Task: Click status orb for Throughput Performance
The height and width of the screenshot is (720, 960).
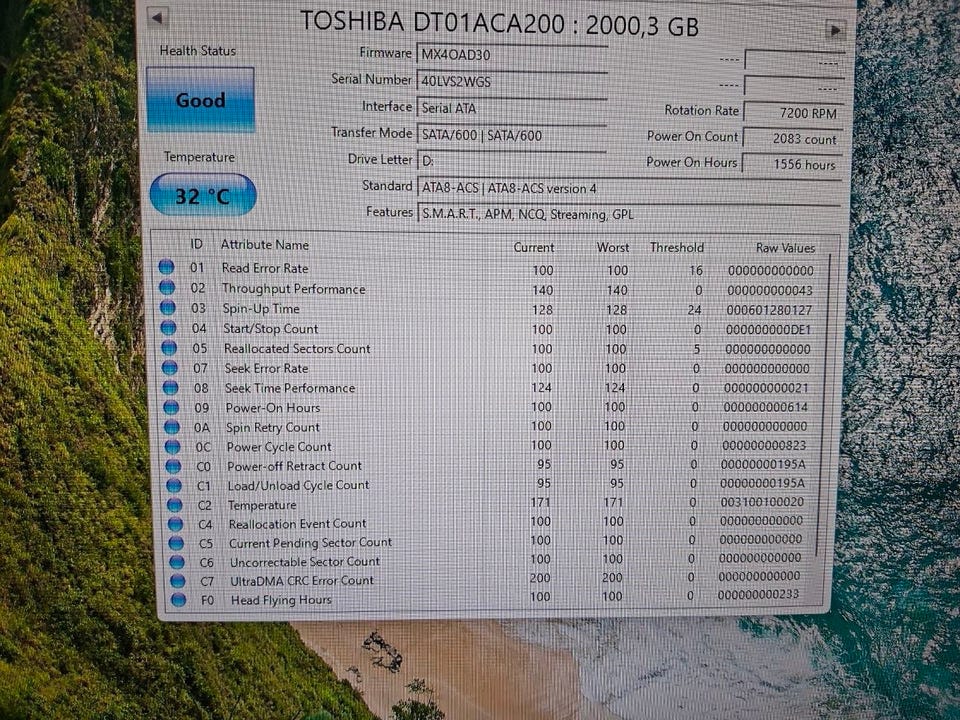Action: coord(167,287)
